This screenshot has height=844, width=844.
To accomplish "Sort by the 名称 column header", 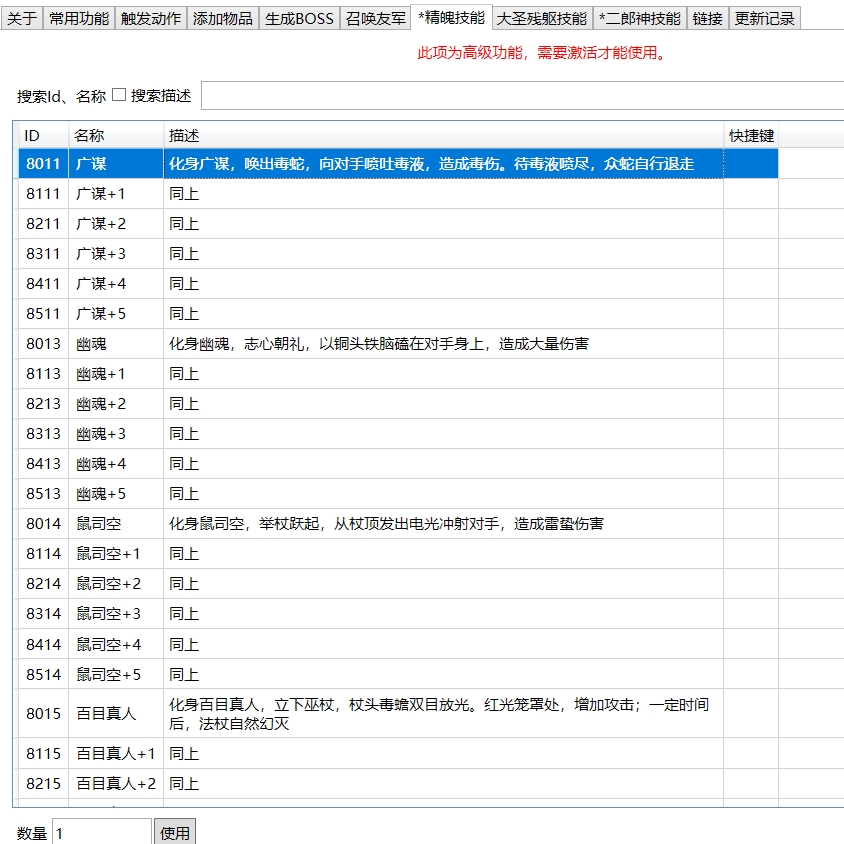I will [116, 136].
